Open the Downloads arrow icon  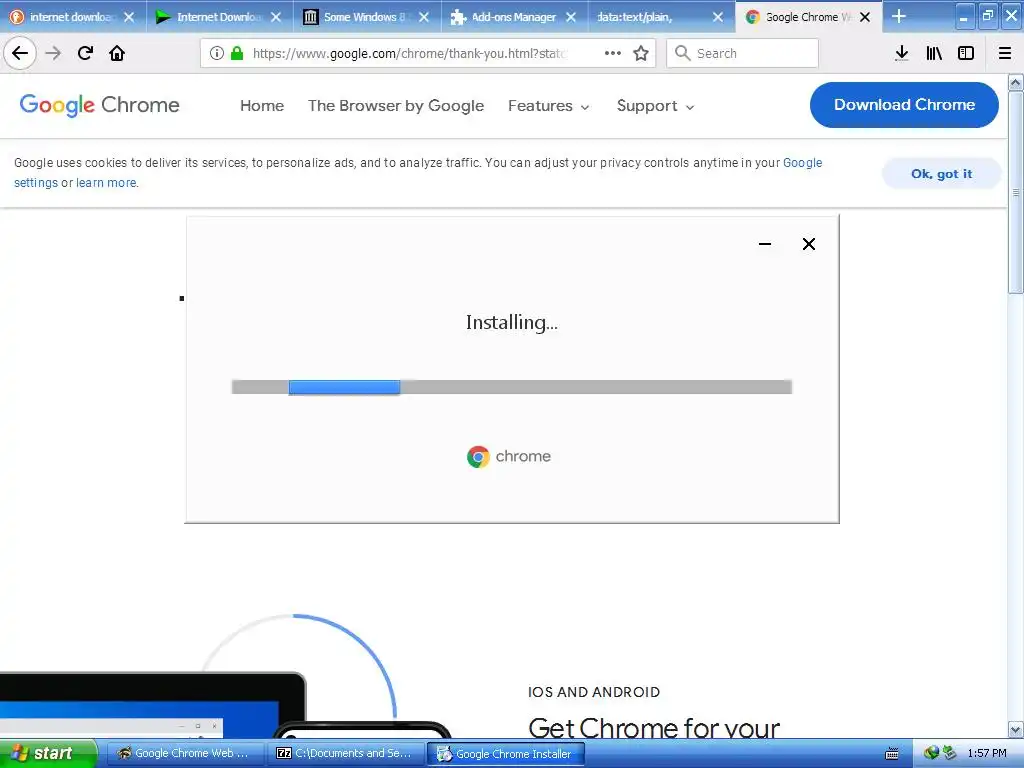tap(902, 53)
